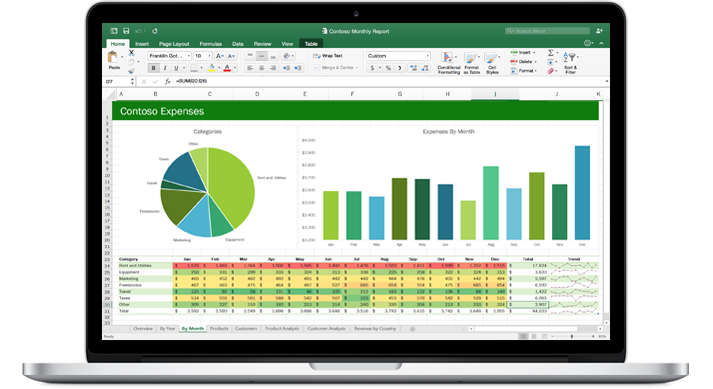Toggle Bold formatting

(153, 68)
